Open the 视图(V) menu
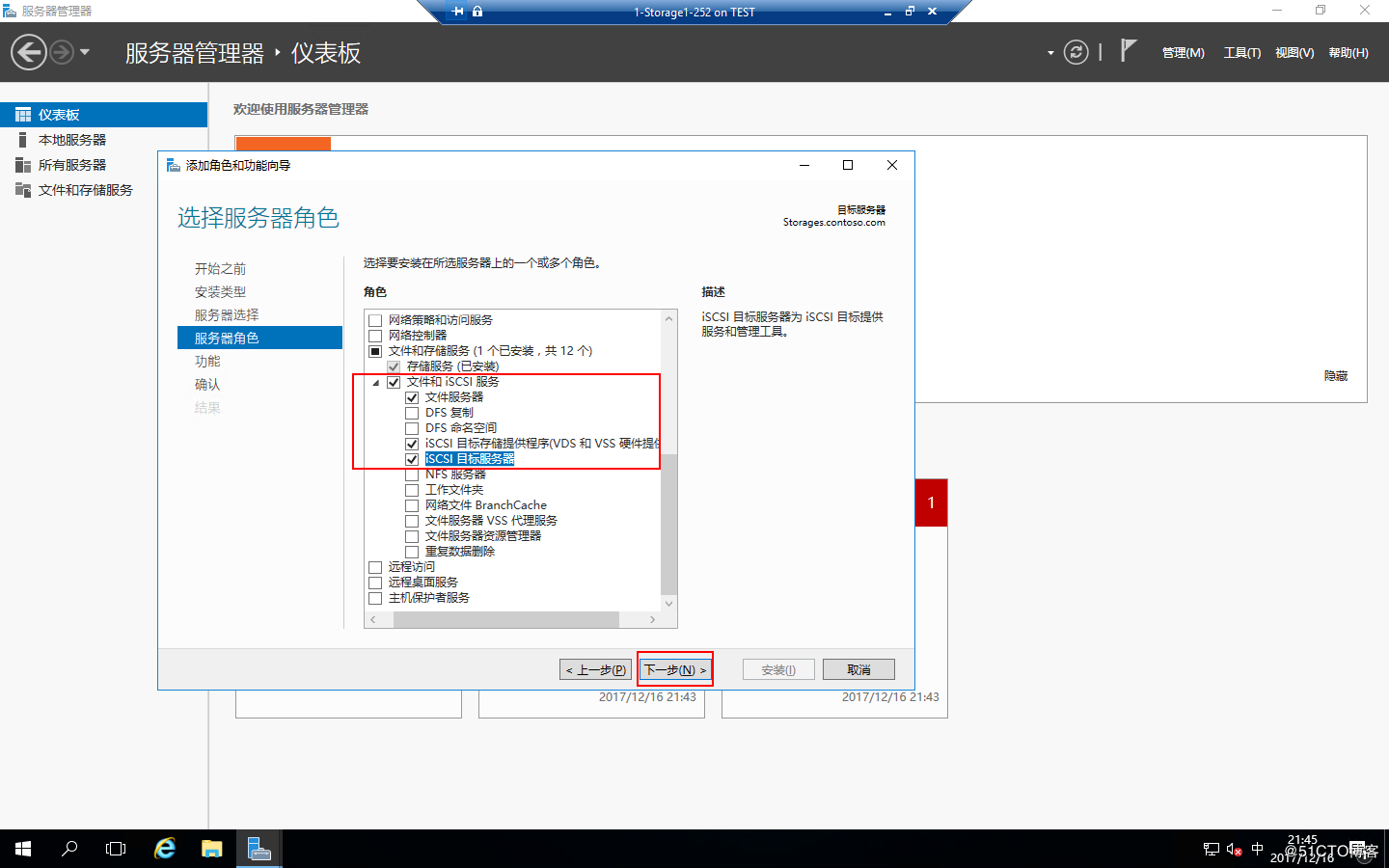The image size is (1389, 868). (x=1294, y=53)
